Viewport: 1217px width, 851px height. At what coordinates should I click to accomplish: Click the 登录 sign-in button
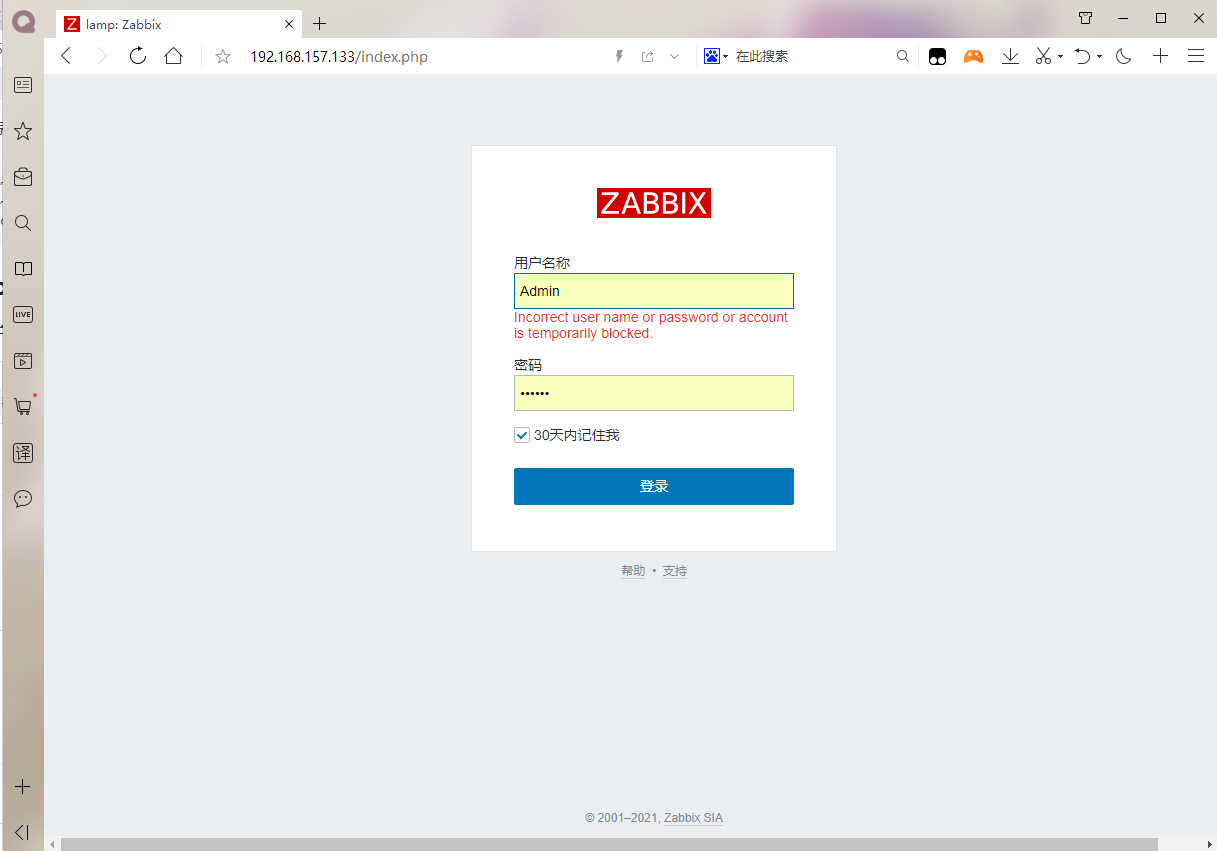pyautogui.click(x=654, y=486)
